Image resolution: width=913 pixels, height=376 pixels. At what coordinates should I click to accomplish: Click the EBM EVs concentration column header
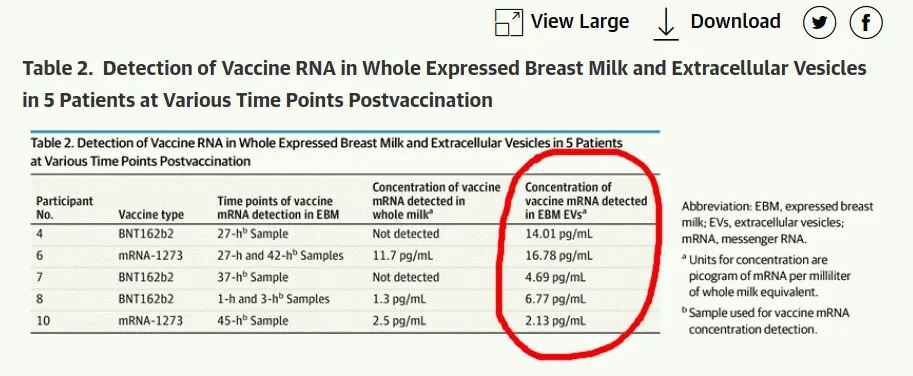586,201
